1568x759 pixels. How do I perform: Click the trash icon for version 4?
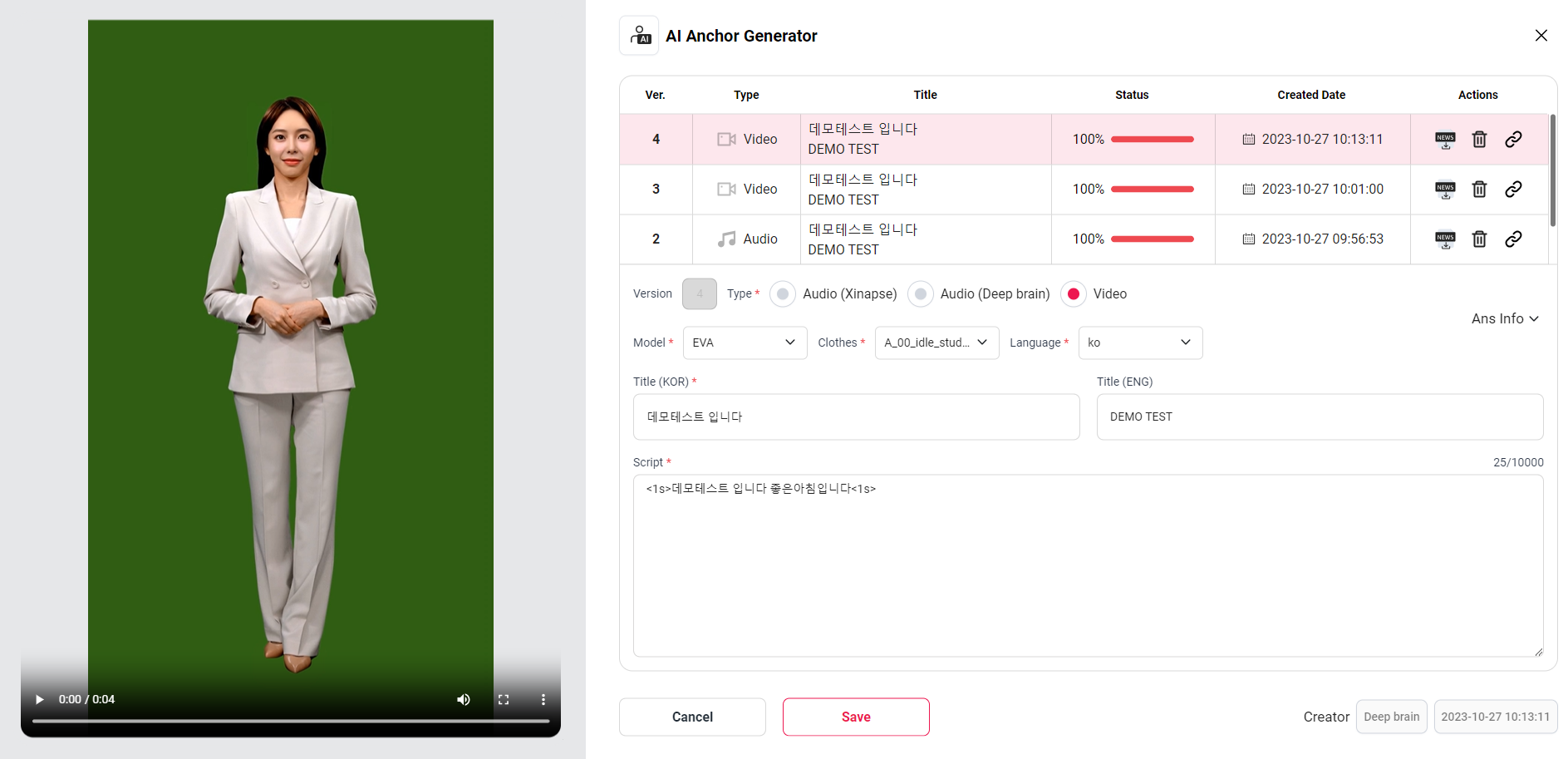1479,140
